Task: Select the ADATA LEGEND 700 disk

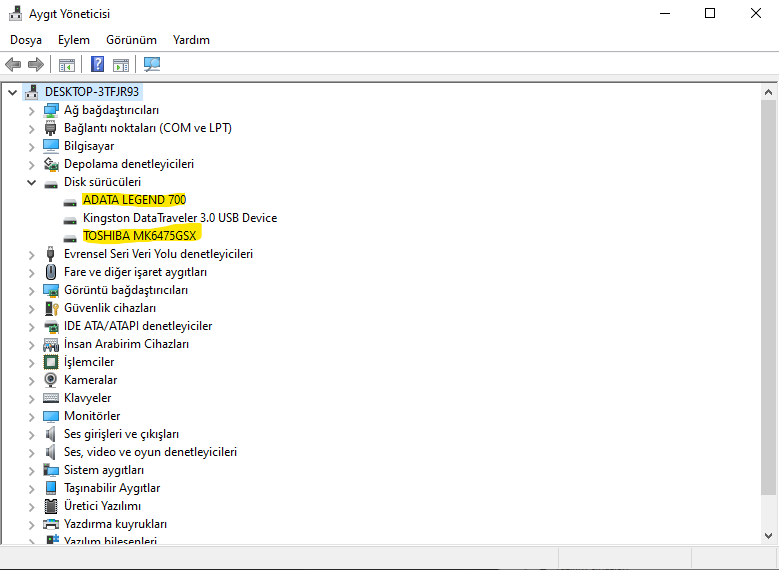Action: click(x=134, y=200)
